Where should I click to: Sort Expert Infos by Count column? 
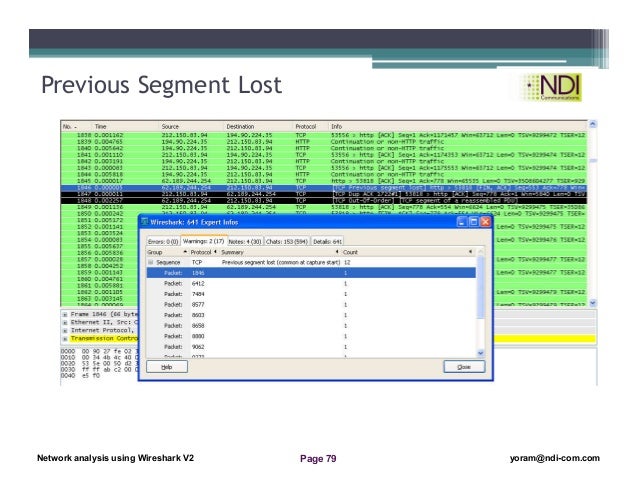pos(408,252)
